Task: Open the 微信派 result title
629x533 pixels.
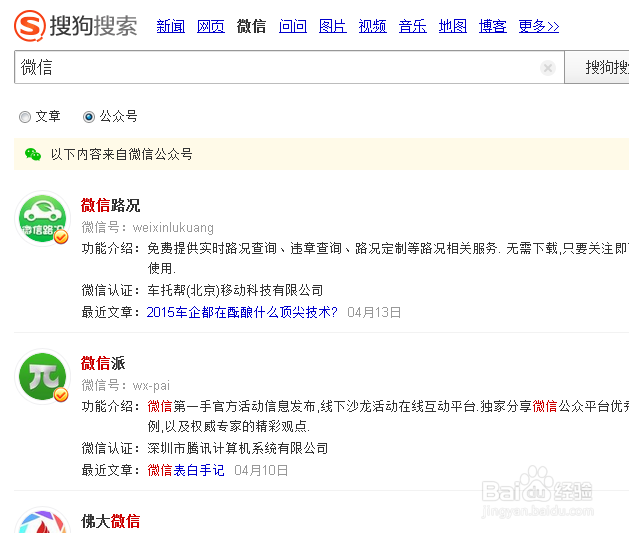Action: (x=103, y=363)
